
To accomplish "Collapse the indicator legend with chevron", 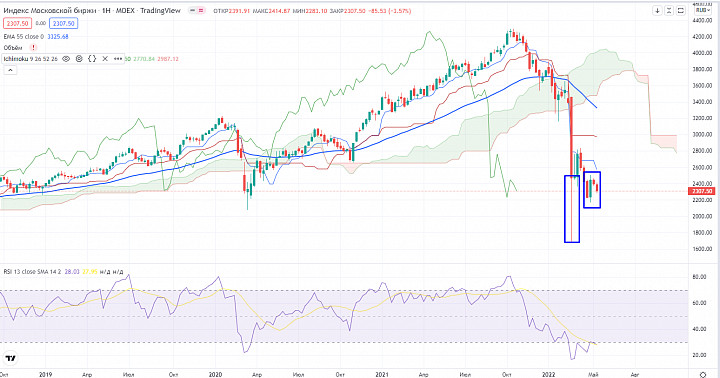I will pos(10,70).
